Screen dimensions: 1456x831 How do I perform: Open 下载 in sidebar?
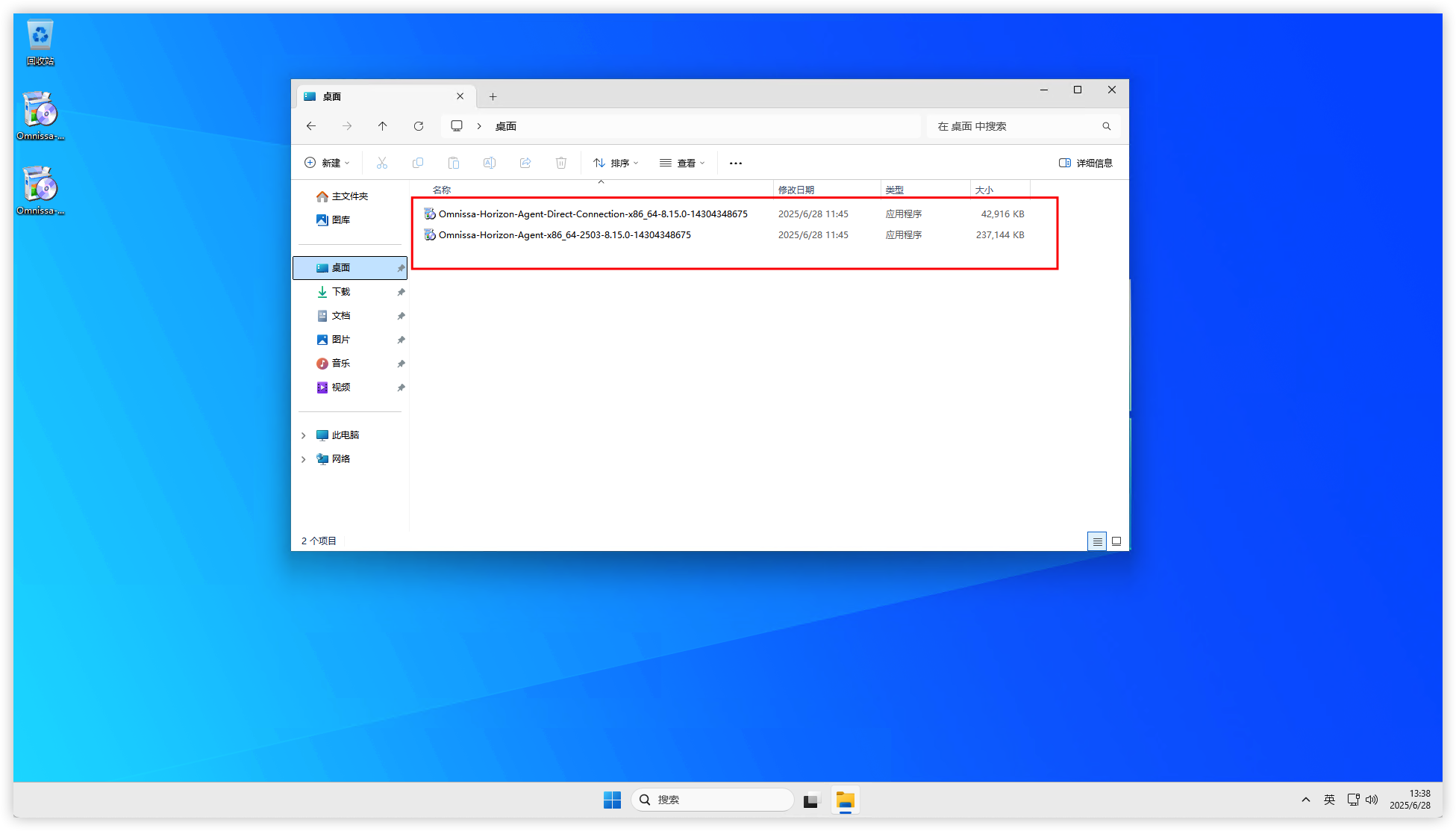point(350,292)
